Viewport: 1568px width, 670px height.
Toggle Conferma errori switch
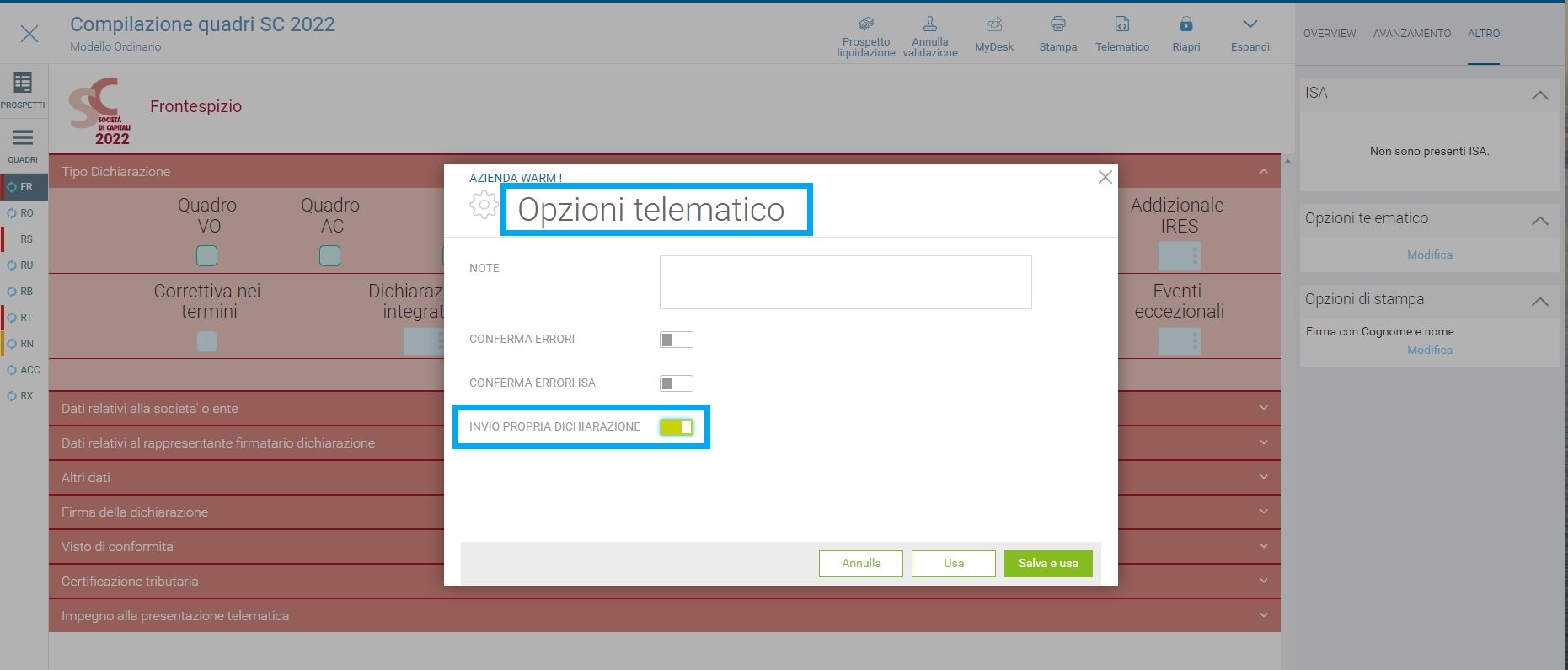pyautogui.click(x=676, y=340)
